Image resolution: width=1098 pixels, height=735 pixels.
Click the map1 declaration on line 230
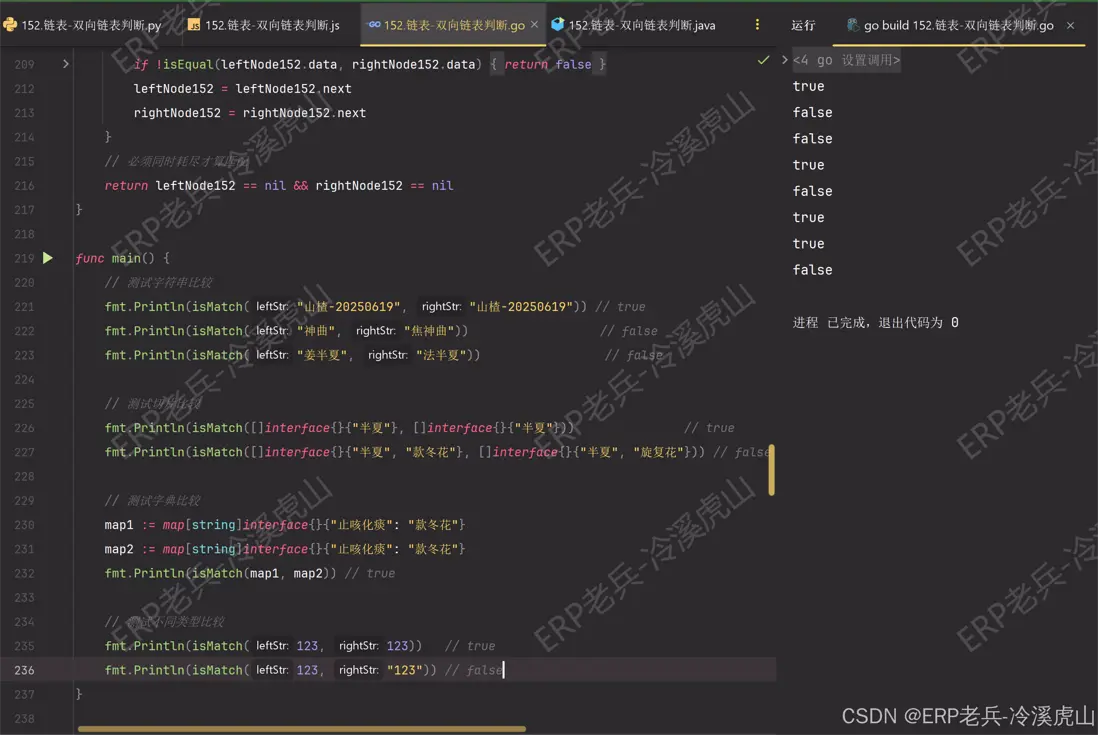[x=285, y=525]
